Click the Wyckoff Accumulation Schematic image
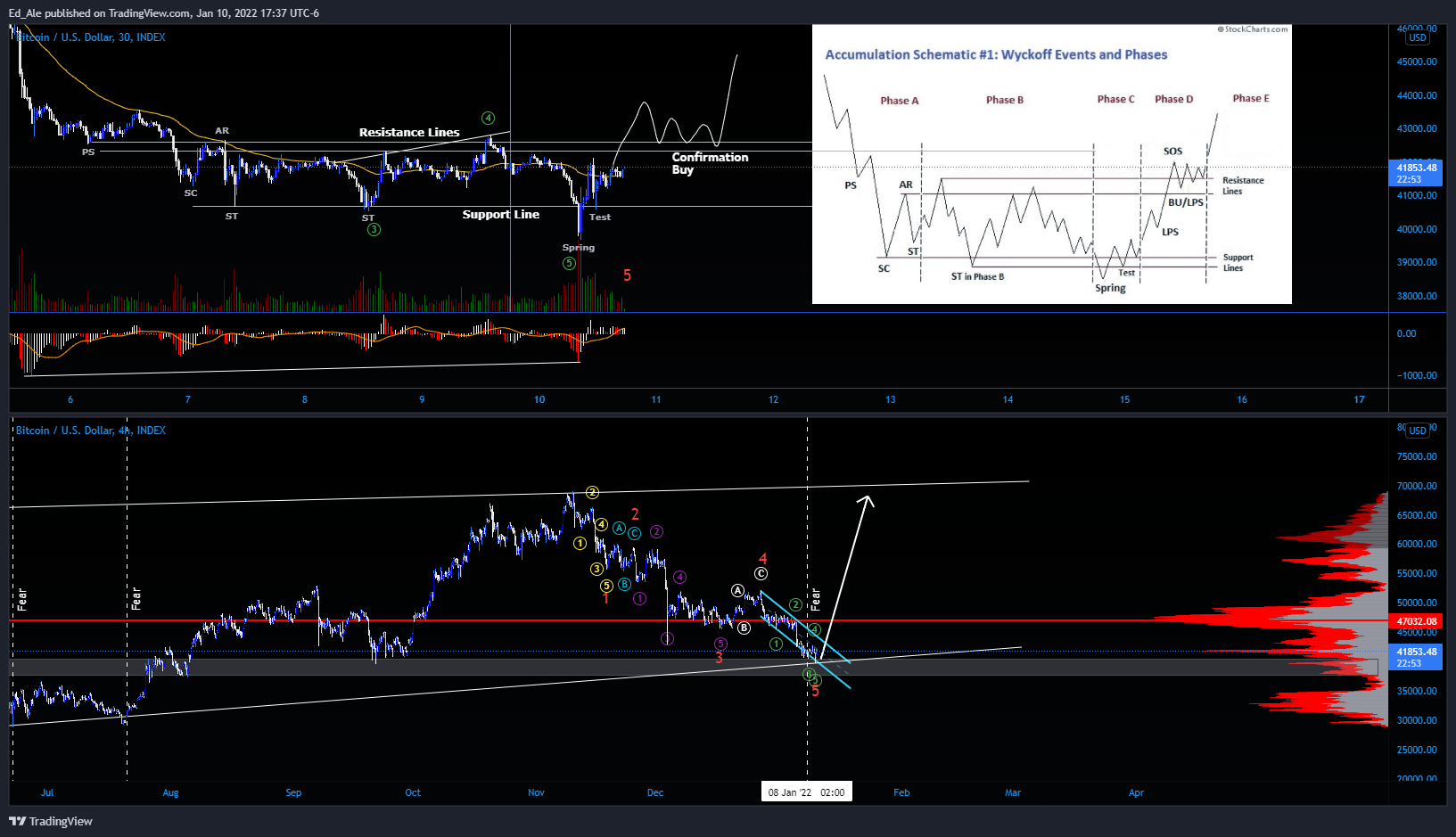 tap(1052, 164)
